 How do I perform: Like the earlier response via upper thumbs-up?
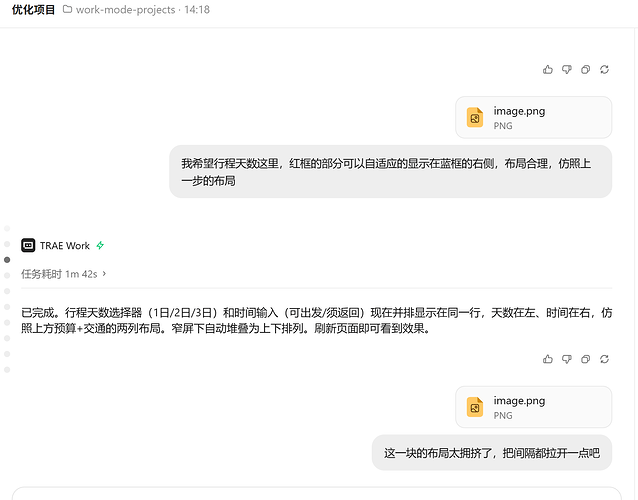[548, 70]
